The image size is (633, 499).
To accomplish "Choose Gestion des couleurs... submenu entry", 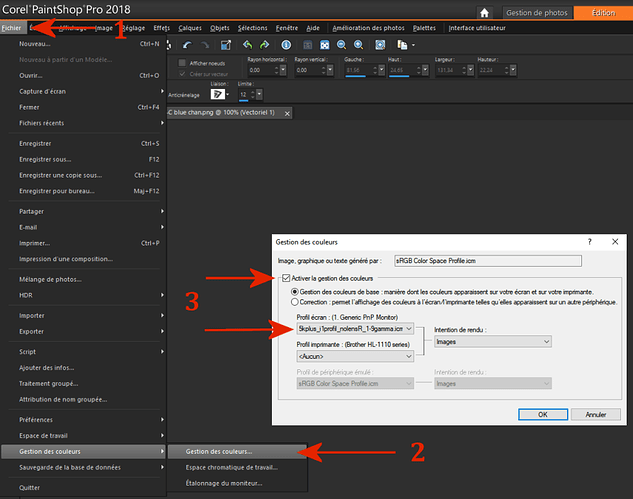I will click(218, 451).
